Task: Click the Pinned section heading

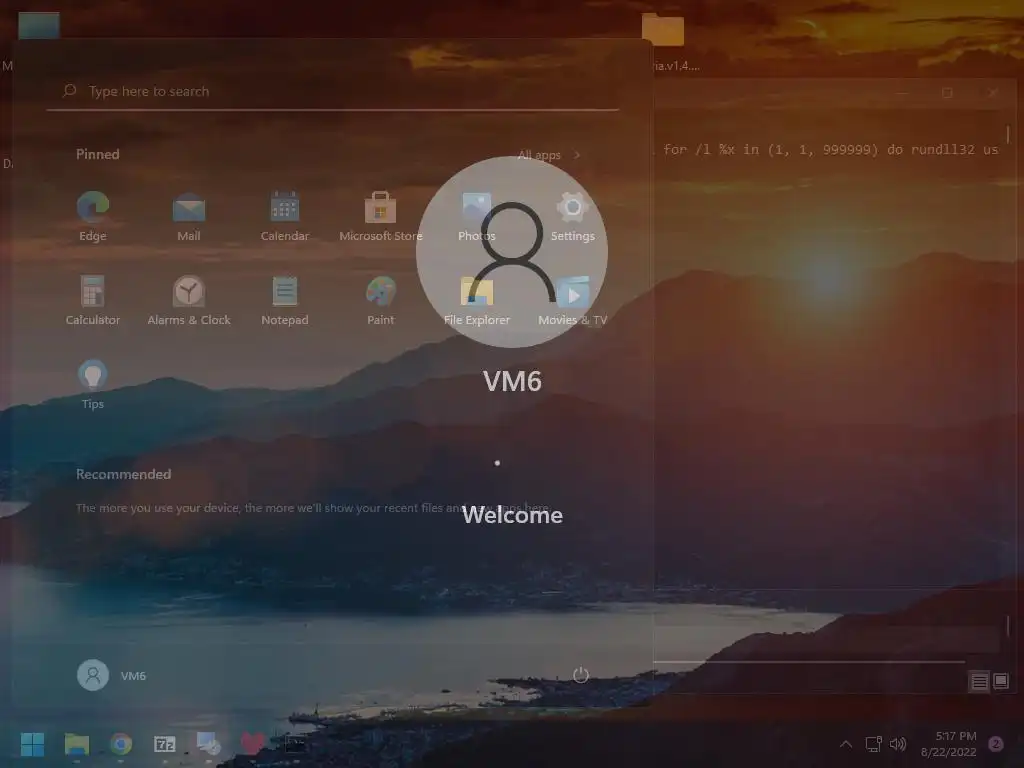Action: (x=98, y=155)
